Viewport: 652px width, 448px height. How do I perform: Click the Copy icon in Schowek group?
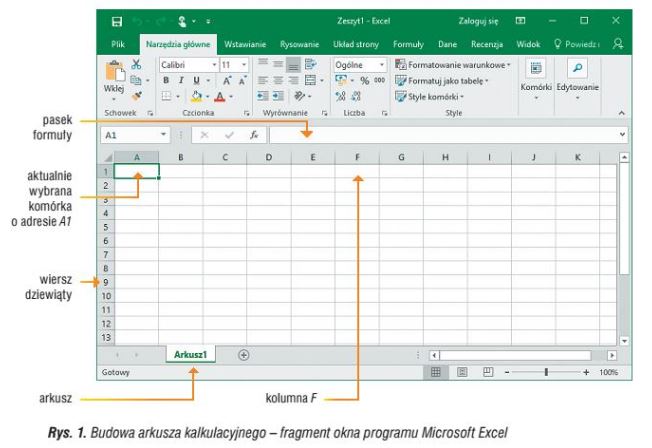pos(136,80)
